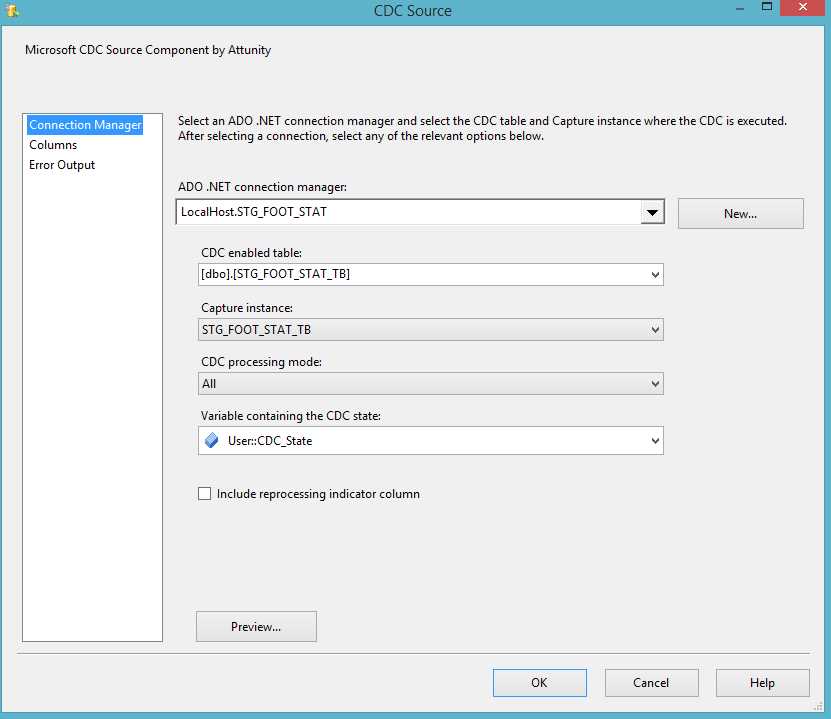The height and width of the screenshot is (719, 831).
Task: Click the New button to create a connection
Action: tap(740, 213)
